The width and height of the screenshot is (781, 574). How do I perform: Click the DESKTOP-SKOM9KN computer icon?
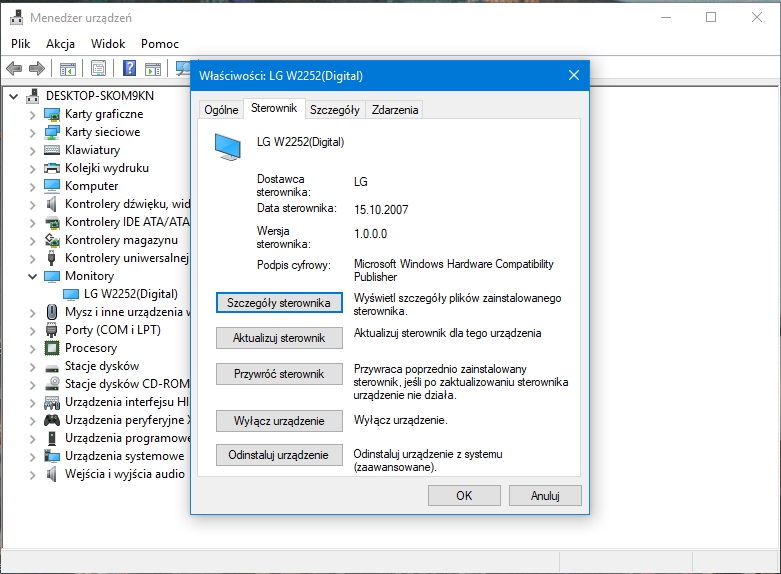point(33,96)
